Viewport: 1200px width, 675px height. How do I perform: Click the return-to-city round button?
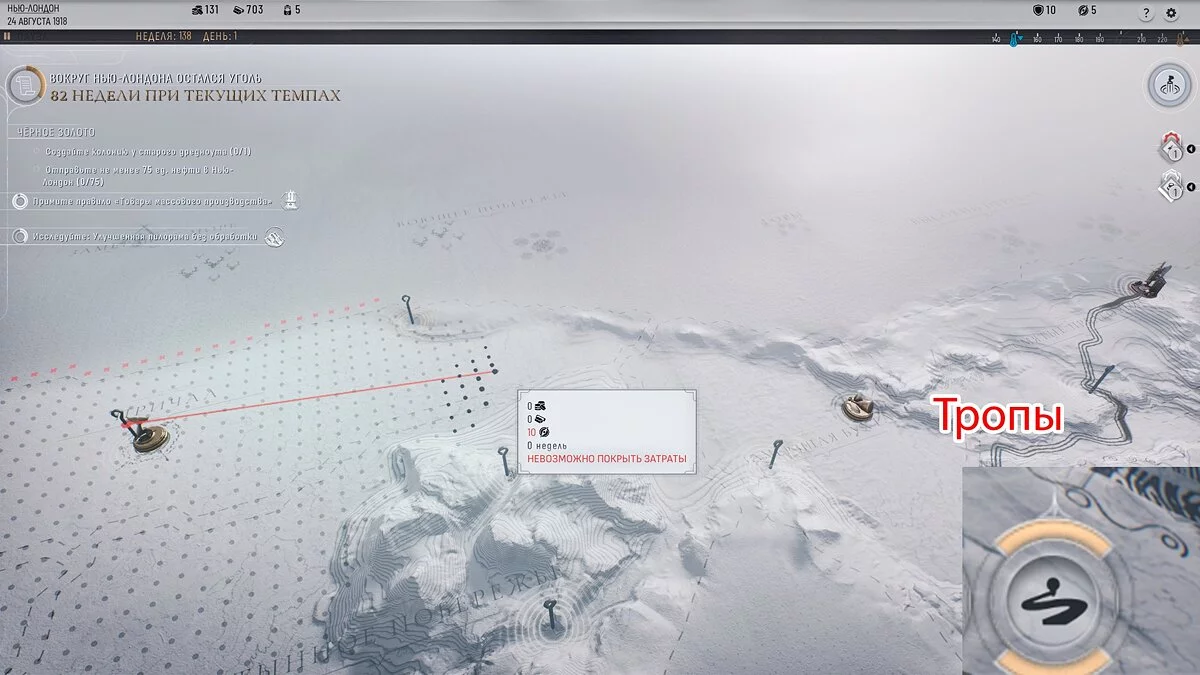(1165, 84)
